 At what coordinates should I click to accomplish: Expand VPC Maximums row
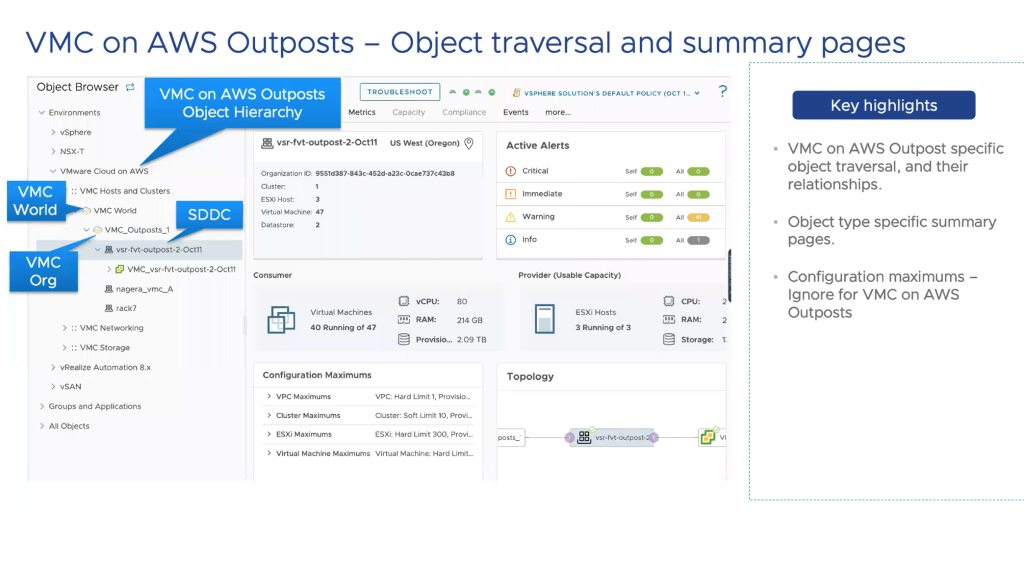(268, 397)
